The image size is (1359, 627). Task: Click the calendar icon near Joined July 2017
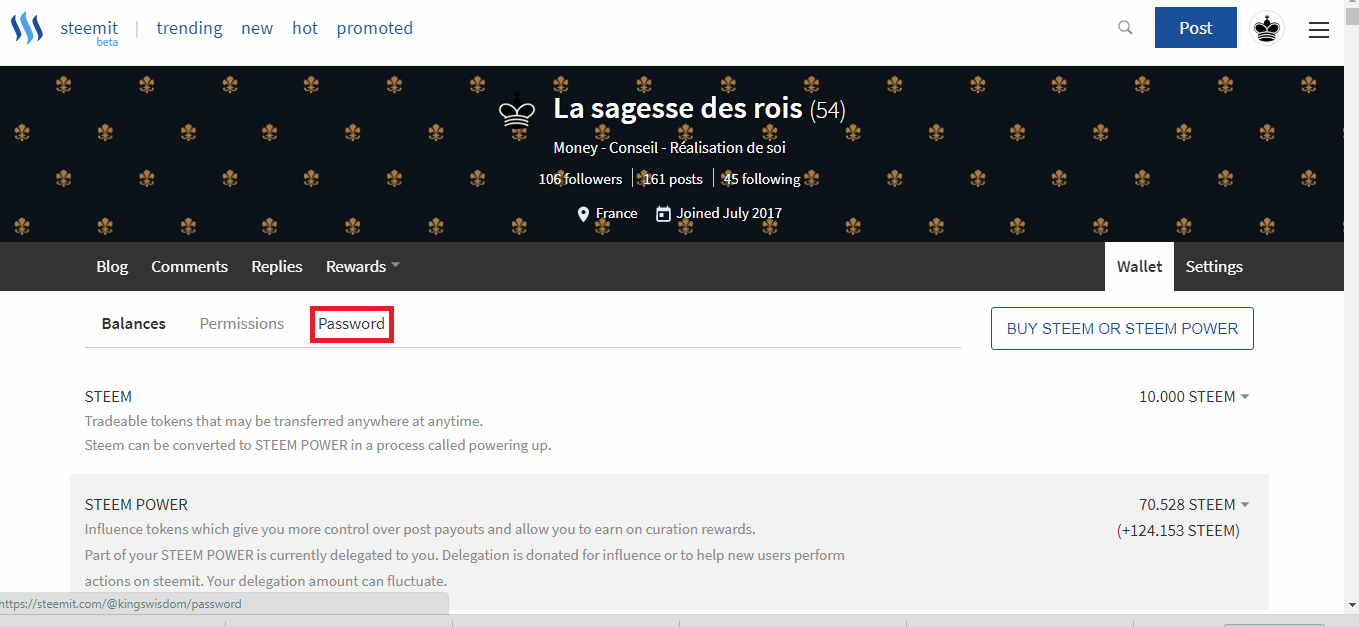click(663, 213)
